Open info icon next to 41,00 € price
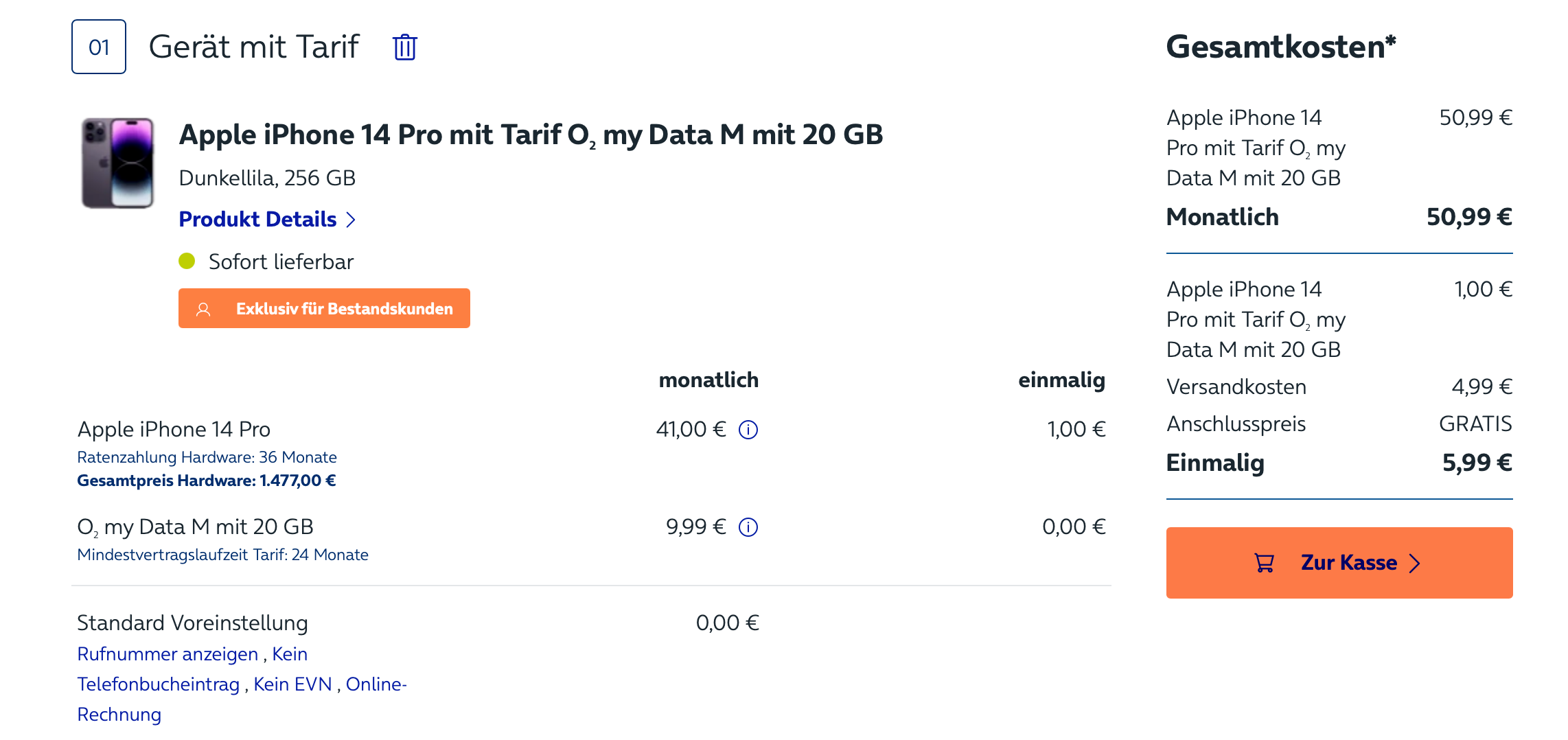1568x740 pixels. [x=748, y=430]
